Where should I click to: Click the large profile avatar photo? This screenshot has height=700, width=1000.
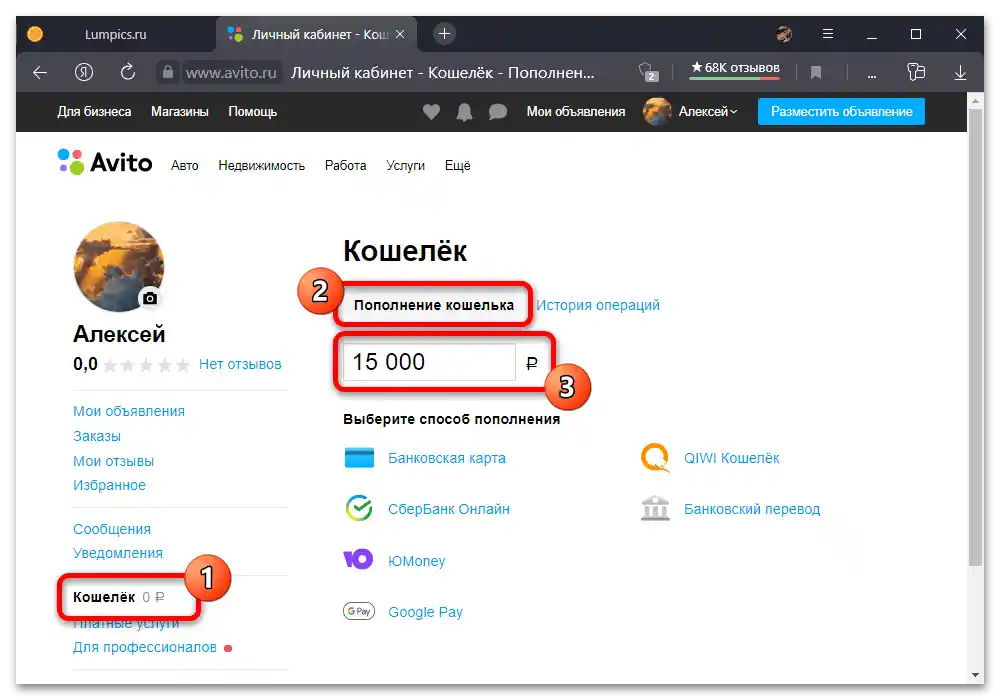[x=119, y=266]
